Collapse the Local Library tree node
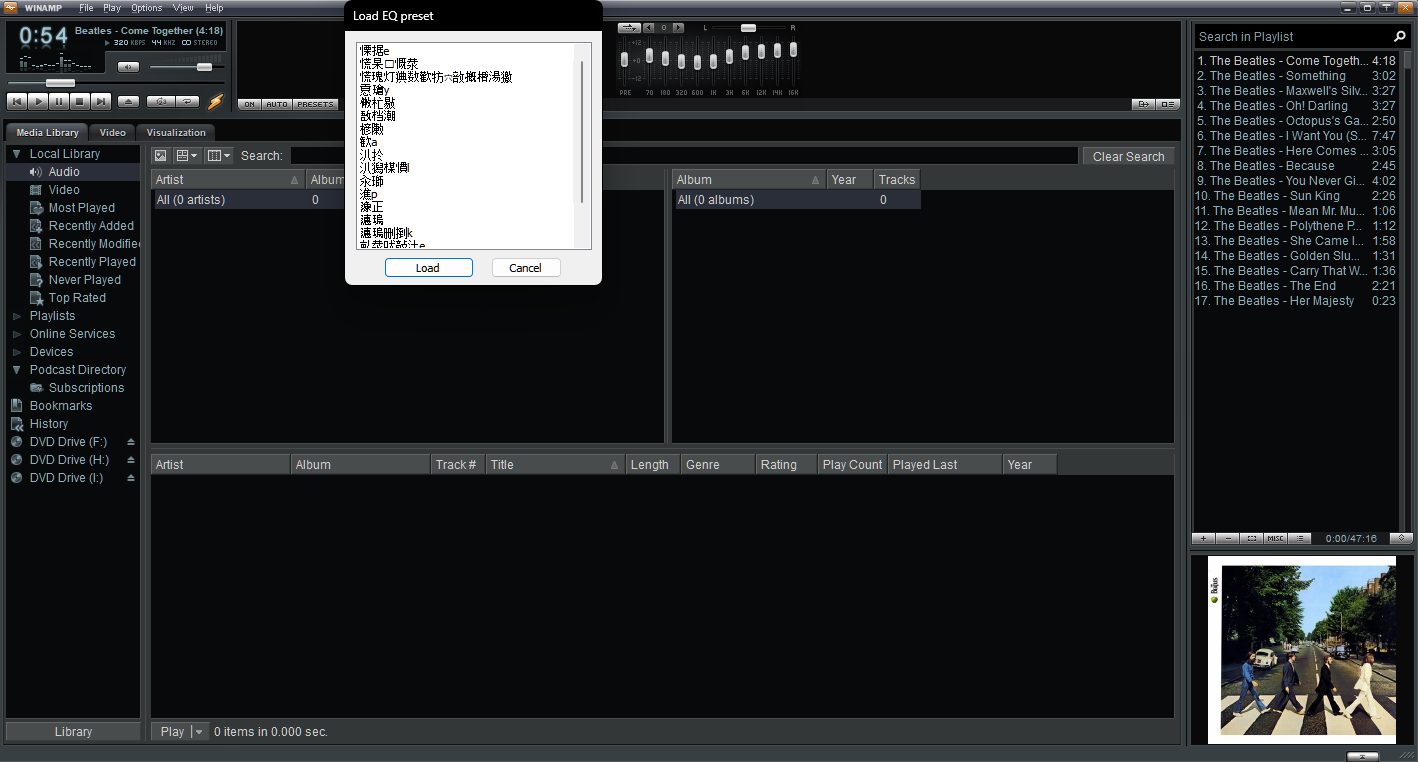This screenshot has width=1418, height=762. (x=17, y=154)
